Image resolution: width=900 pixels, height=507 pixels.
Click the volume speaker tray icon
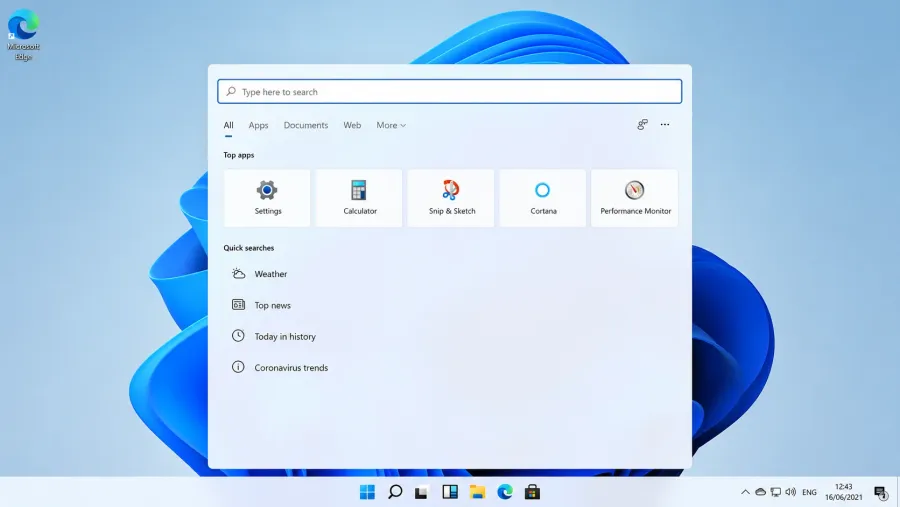click(x=791, y=492)
